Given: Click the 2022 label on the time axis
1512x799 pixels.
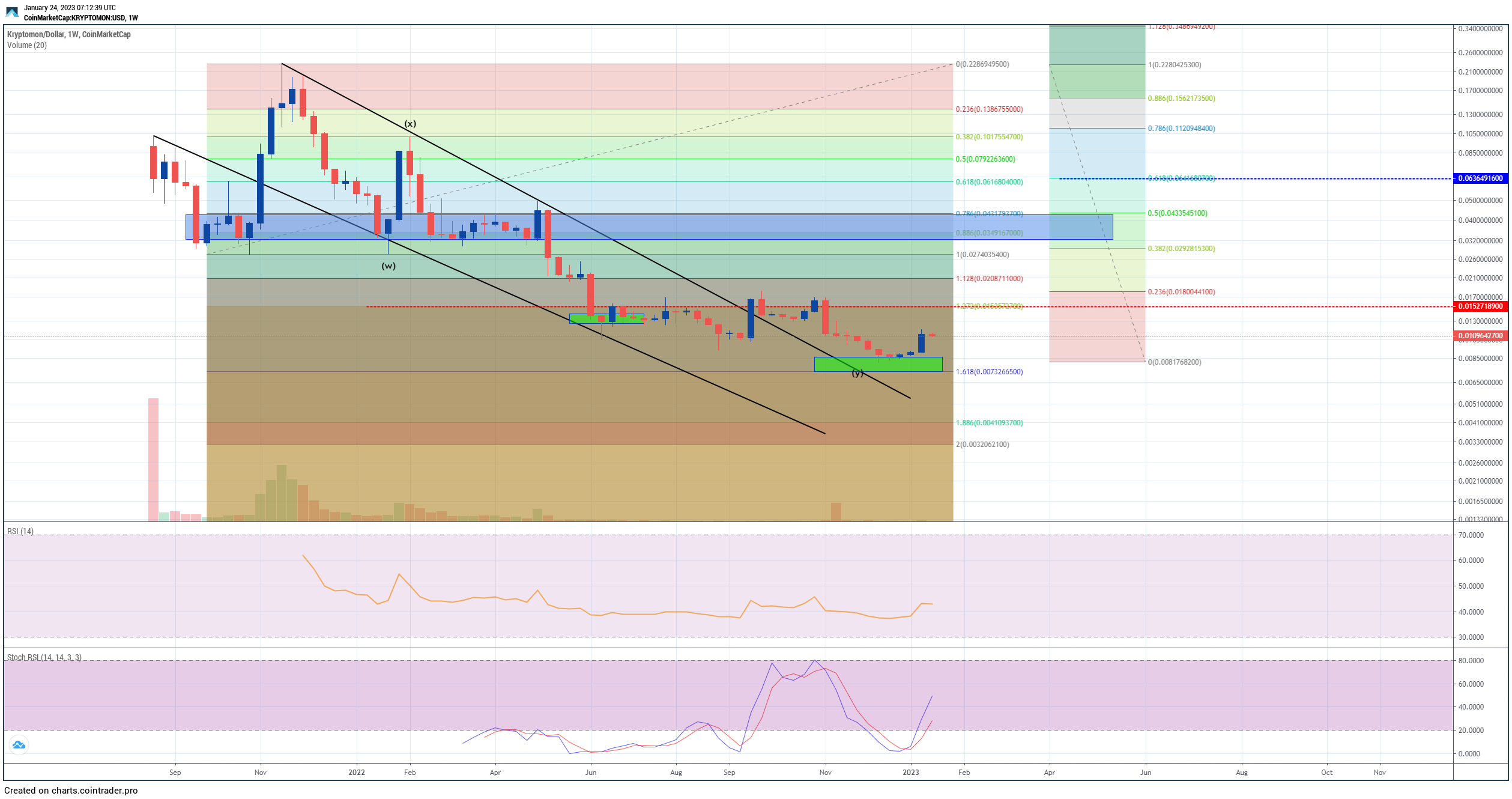Looking at the screenshot, I should (357, 772).
